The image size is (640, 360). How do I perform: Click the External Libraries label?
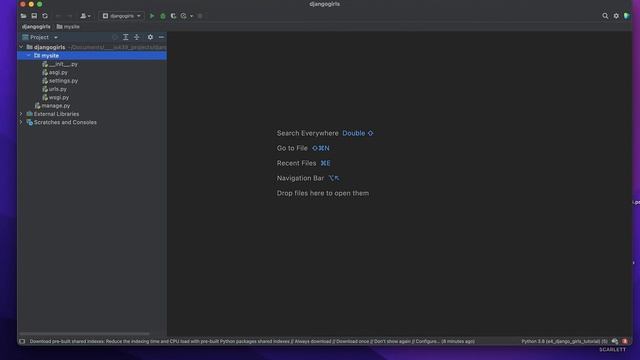(x=56, y=114)
